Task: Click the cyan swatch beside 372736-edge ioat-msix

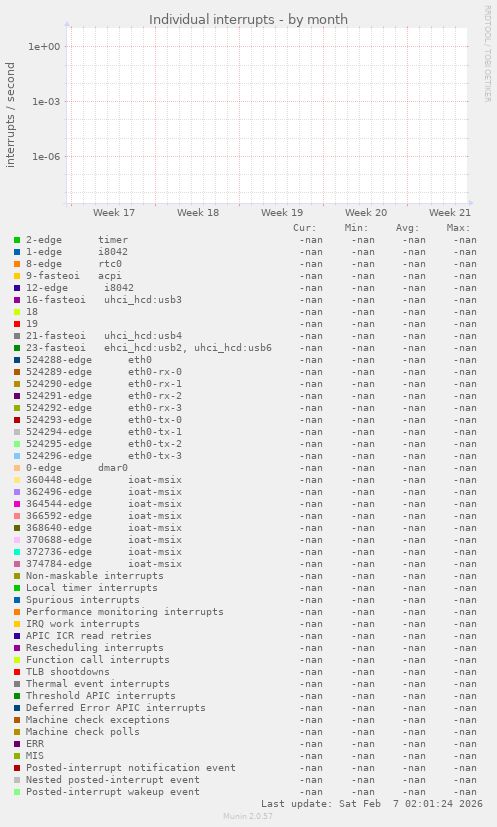Action: tap(17, 552)
